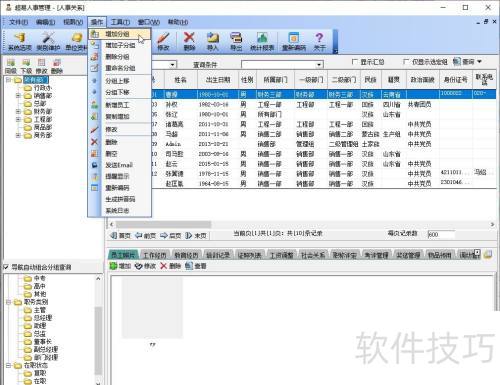Select the 总经理 tree item

(x=43, y=318)
